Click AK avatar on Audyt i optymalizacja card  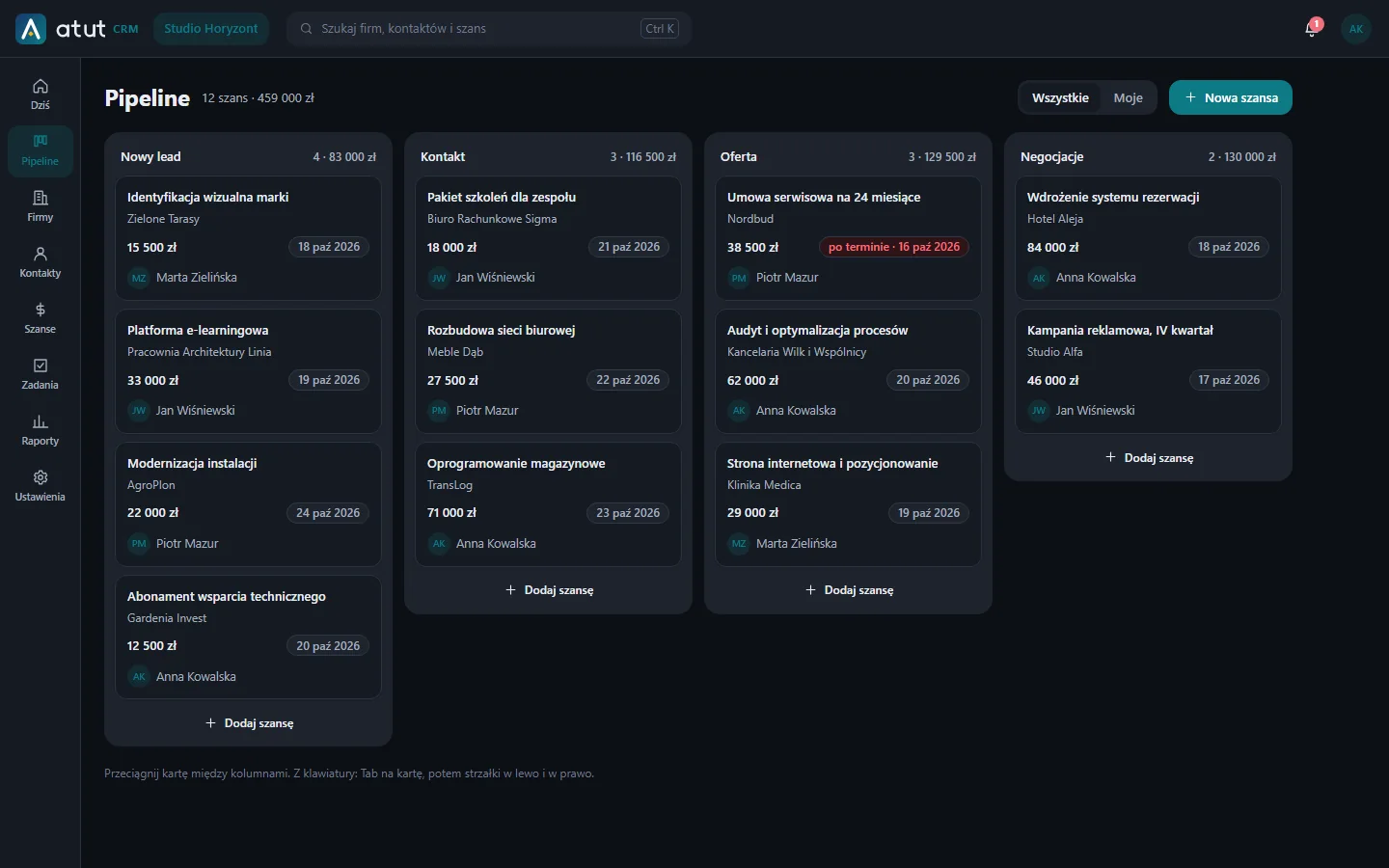(739, 411)
